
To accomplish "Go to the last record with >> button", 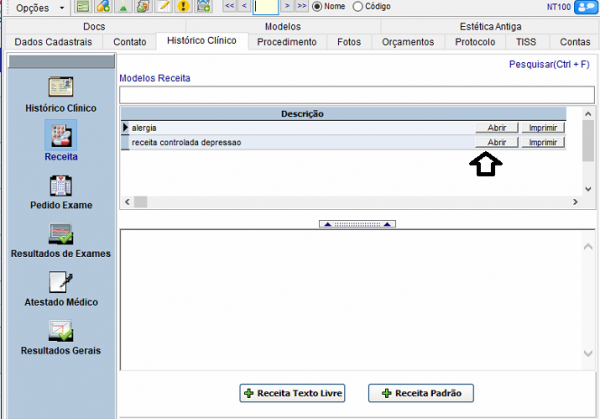I will [302, 7].
